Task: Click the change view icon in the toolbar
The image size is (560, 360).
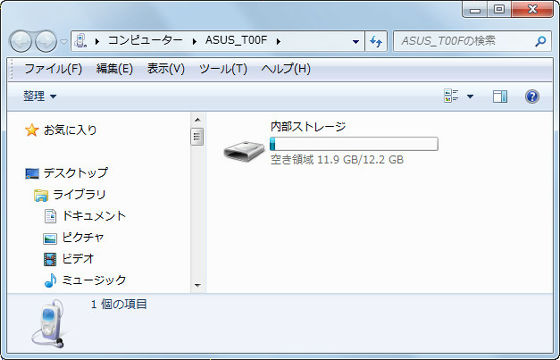Action: [451, 96]
